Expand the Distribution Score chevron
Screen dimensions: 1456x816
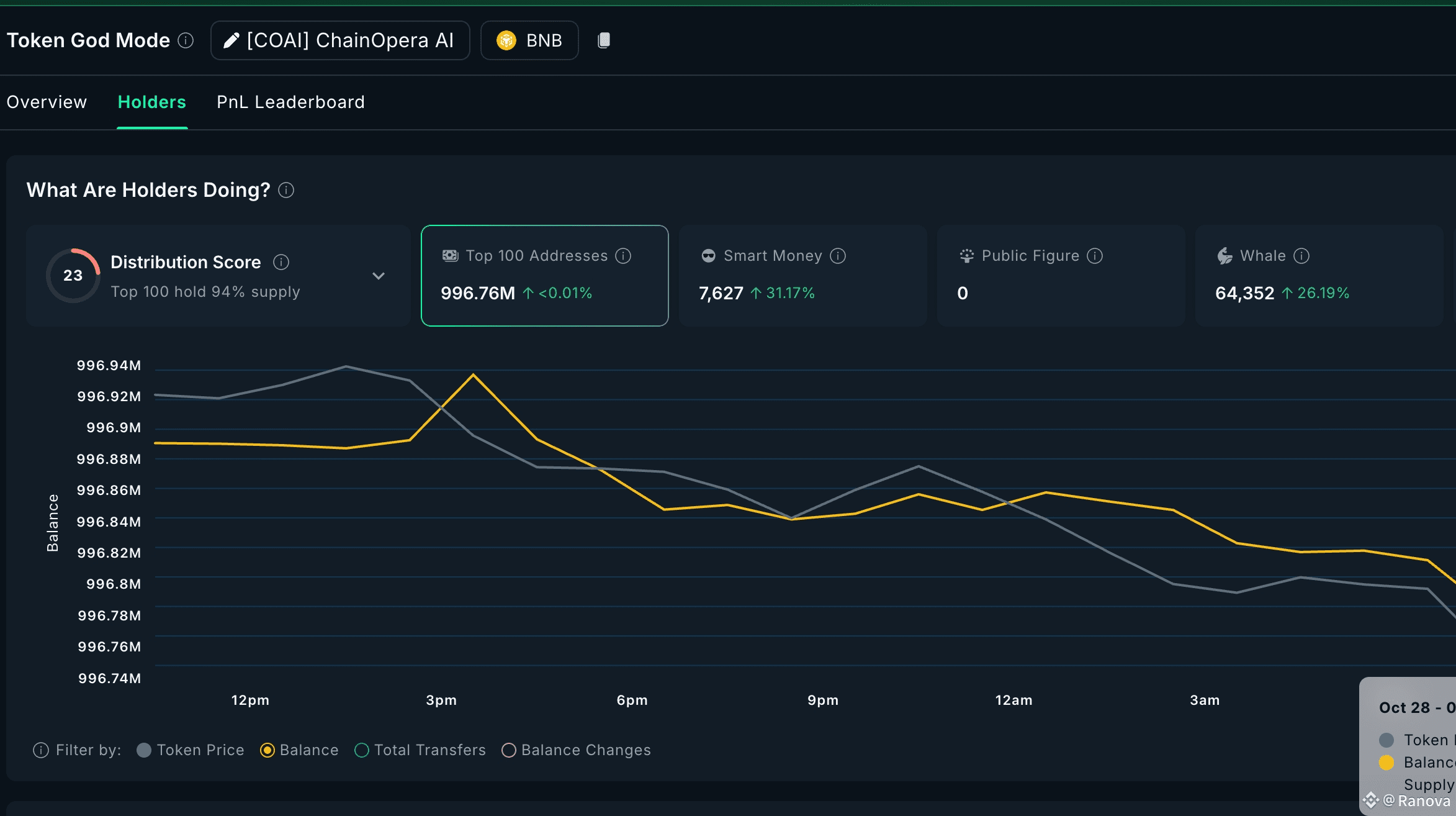point(379,276)
